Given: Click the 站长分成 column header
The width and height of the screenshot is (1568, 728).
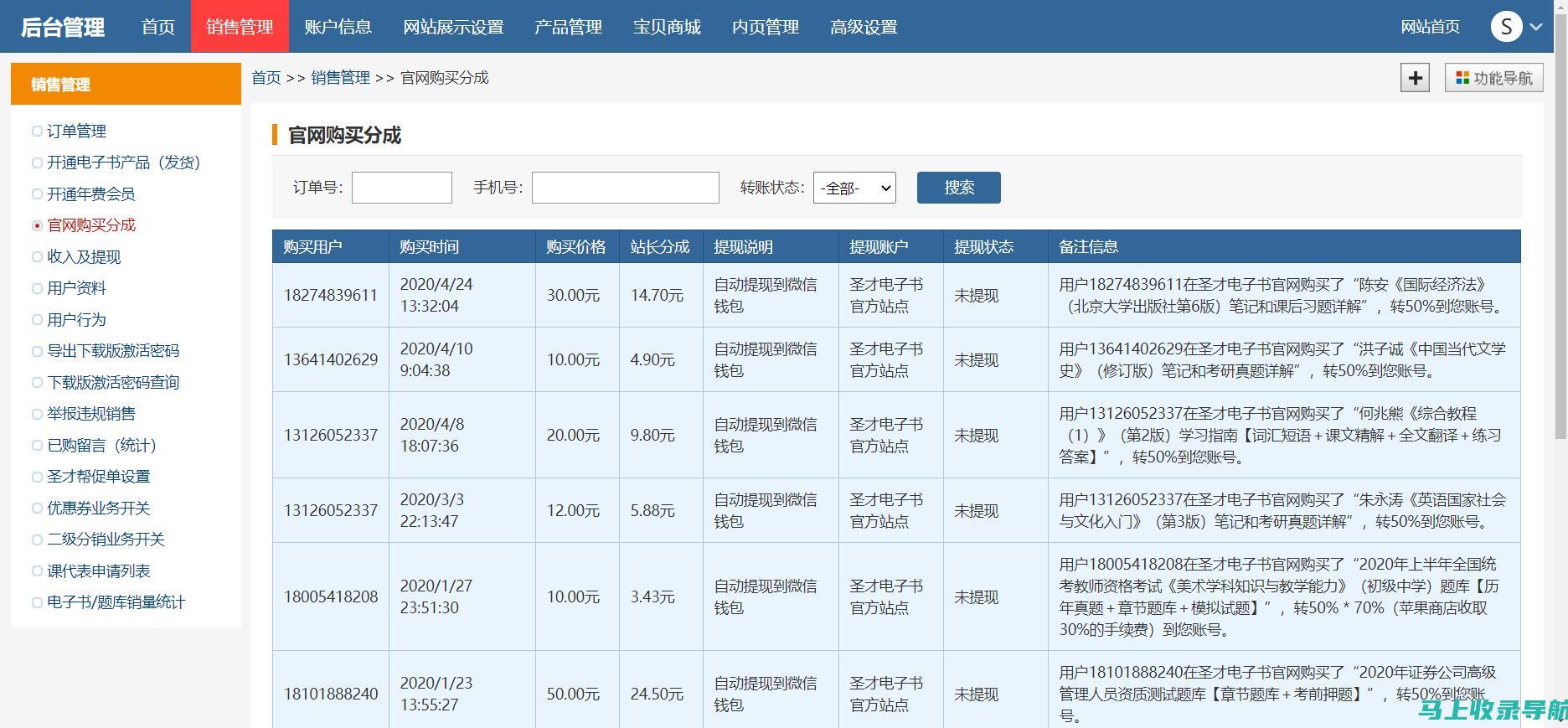Looking at the screenshot, I should 660,247.
